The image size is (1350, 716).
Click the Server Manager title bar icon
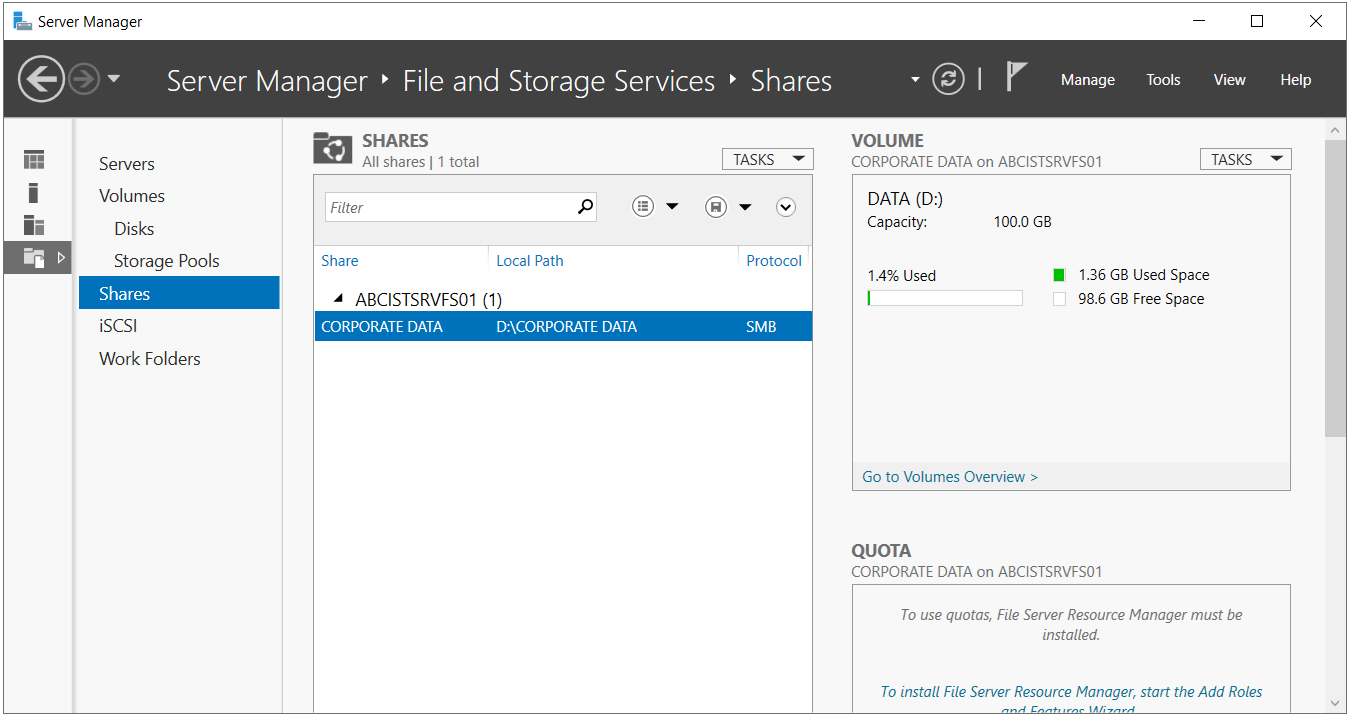[22, 21]
